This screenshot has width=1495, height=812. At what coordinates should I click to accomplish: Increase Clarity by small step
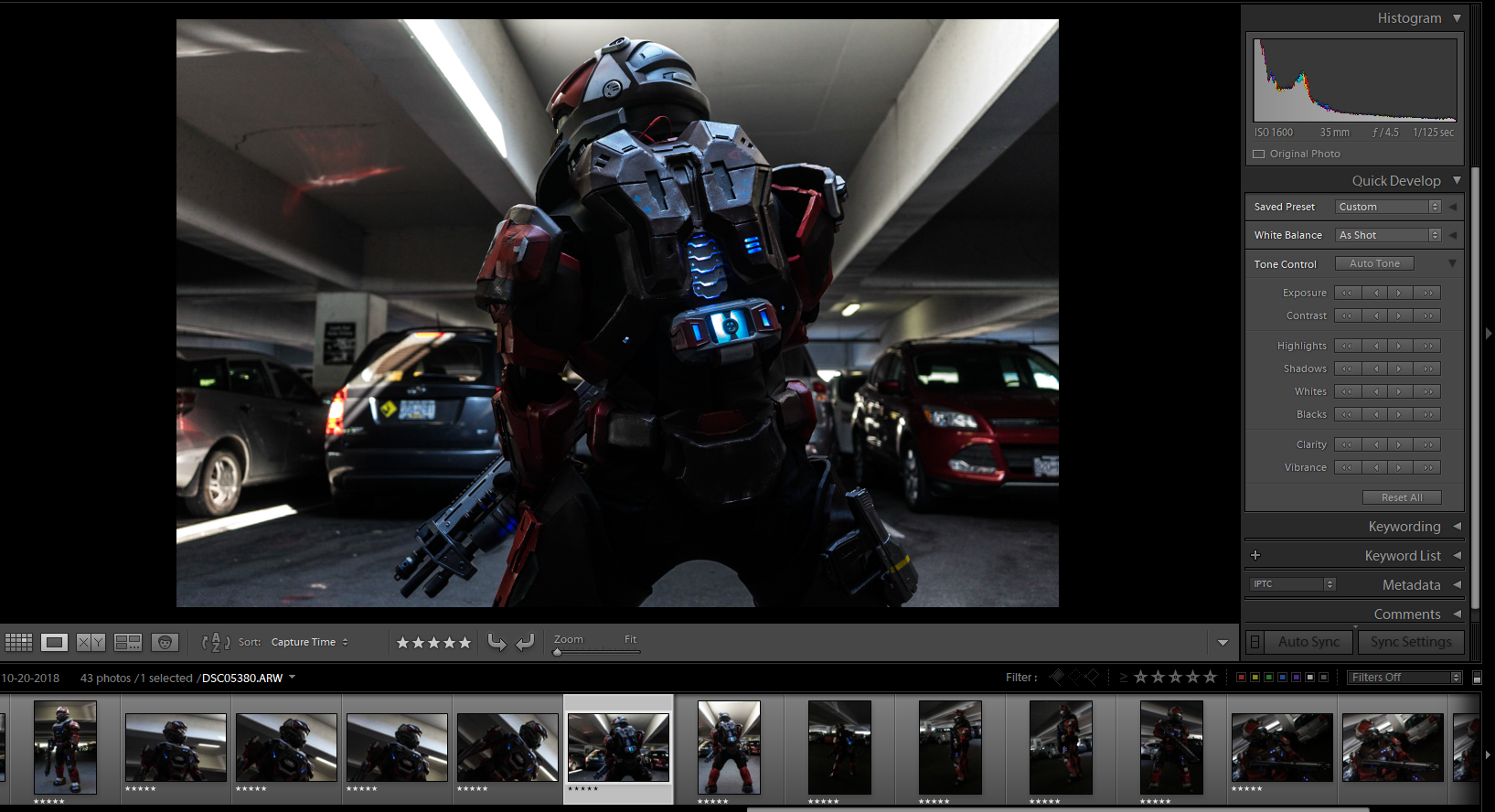click(1399, 444)
